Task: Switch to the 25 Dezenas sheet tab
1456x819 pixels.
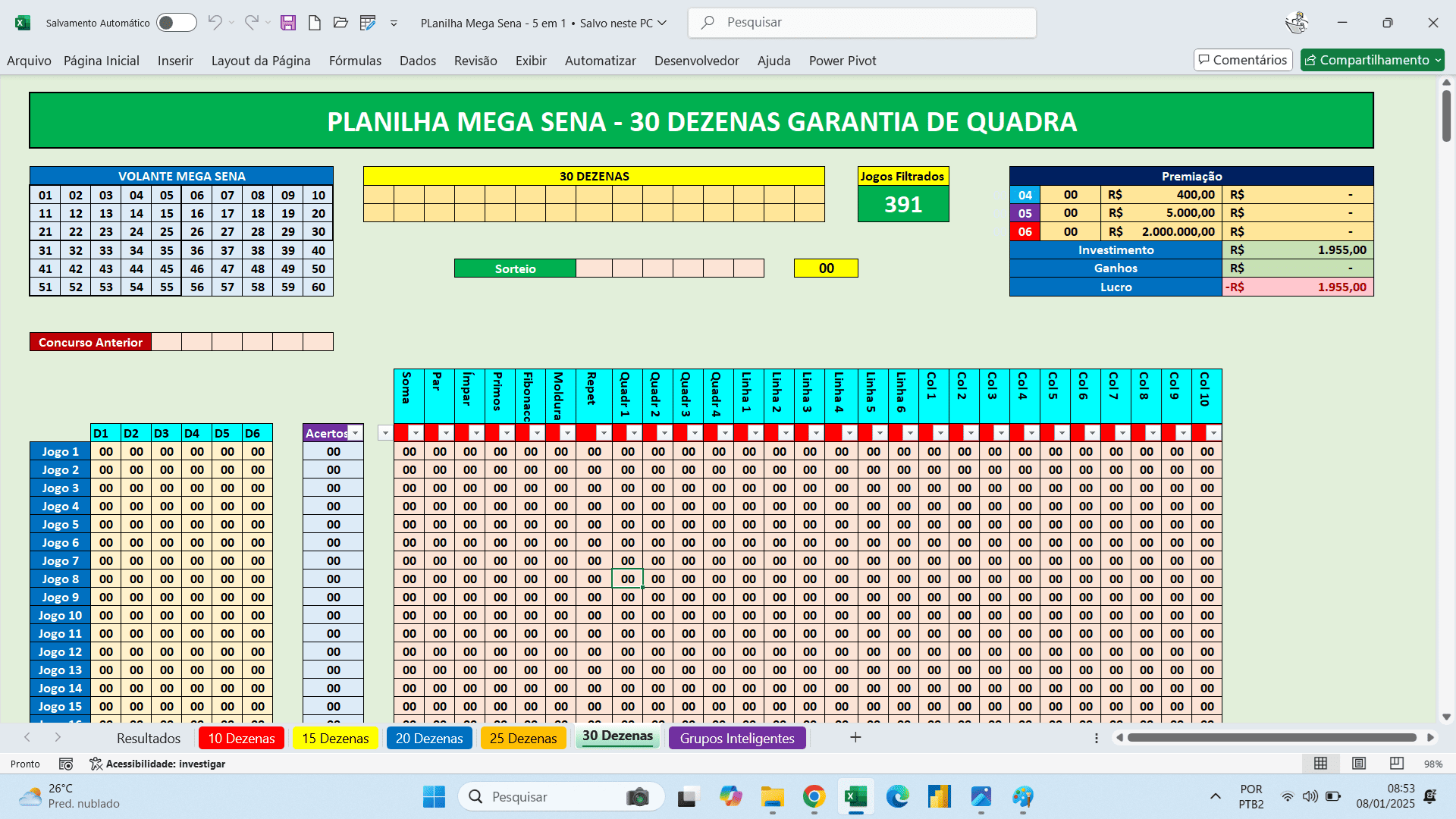Action: tap(523, 738)
